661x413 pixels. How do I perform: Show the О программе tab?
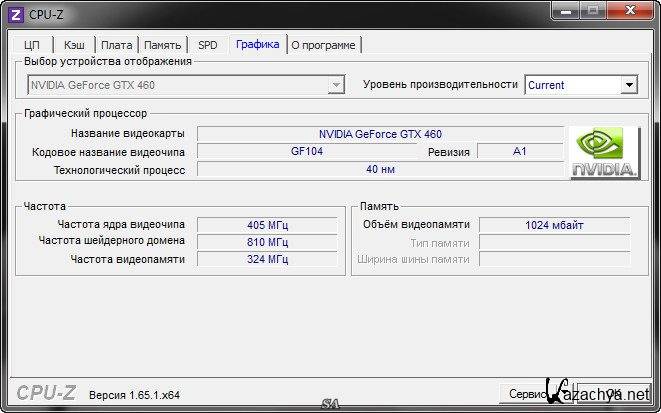click(x=324, y=45)
